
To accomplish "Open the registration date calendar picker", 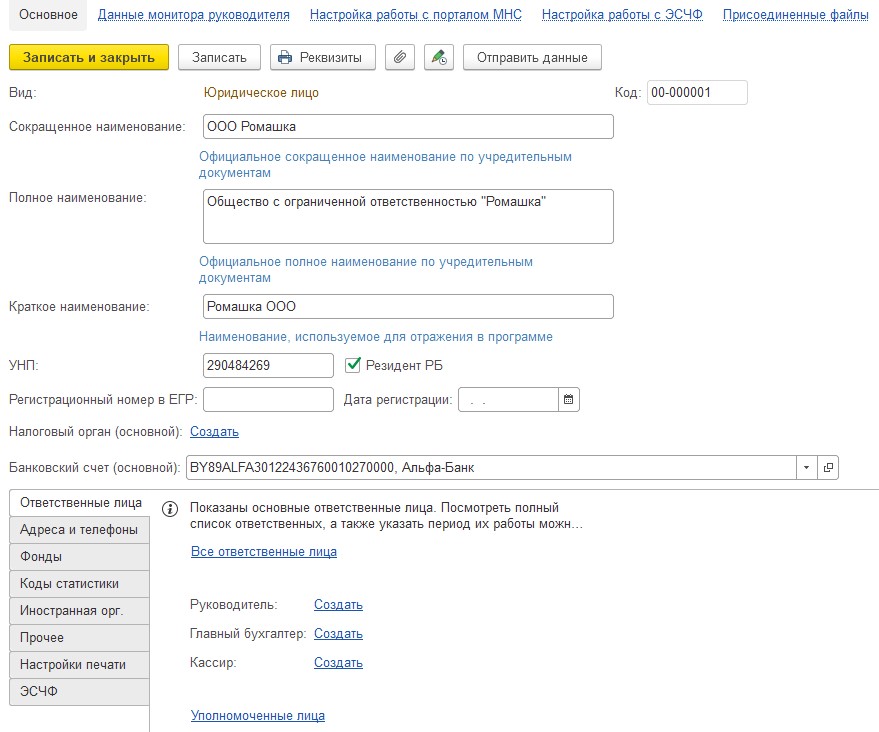I will pos(568,400).
